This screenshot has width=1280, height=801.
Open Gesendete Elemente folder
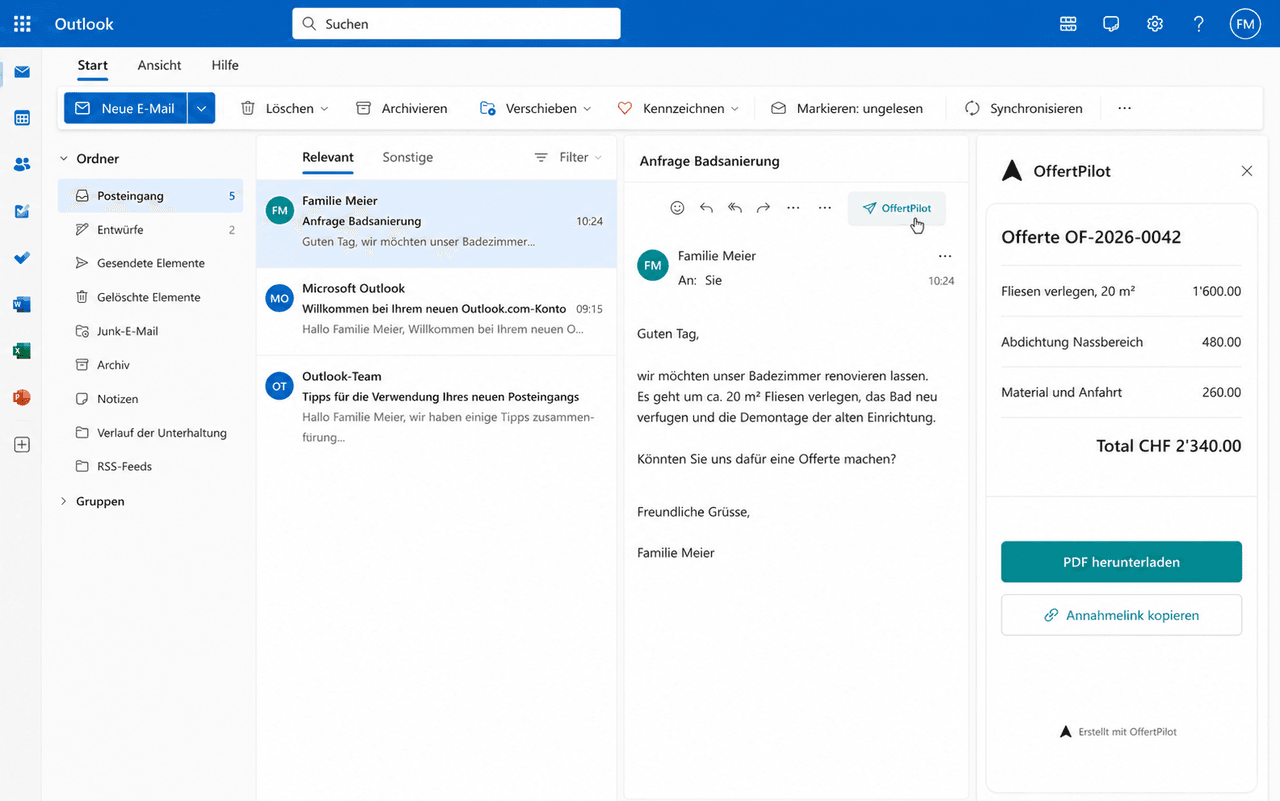pyautogui.click(x=150, y=263)
